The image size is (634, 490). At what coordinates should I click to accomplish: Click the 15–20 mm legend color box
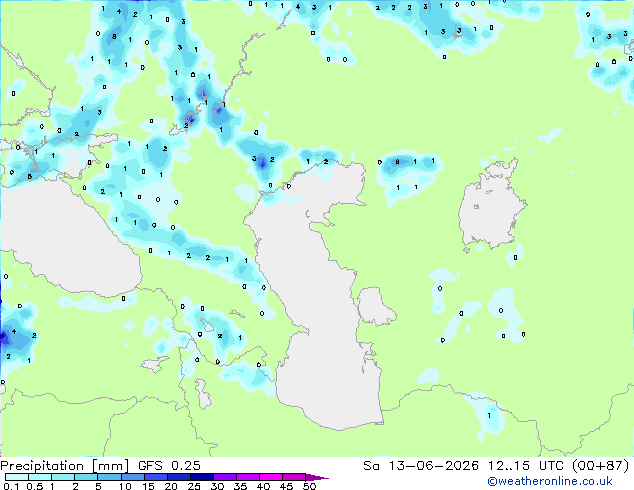[155, 477]
